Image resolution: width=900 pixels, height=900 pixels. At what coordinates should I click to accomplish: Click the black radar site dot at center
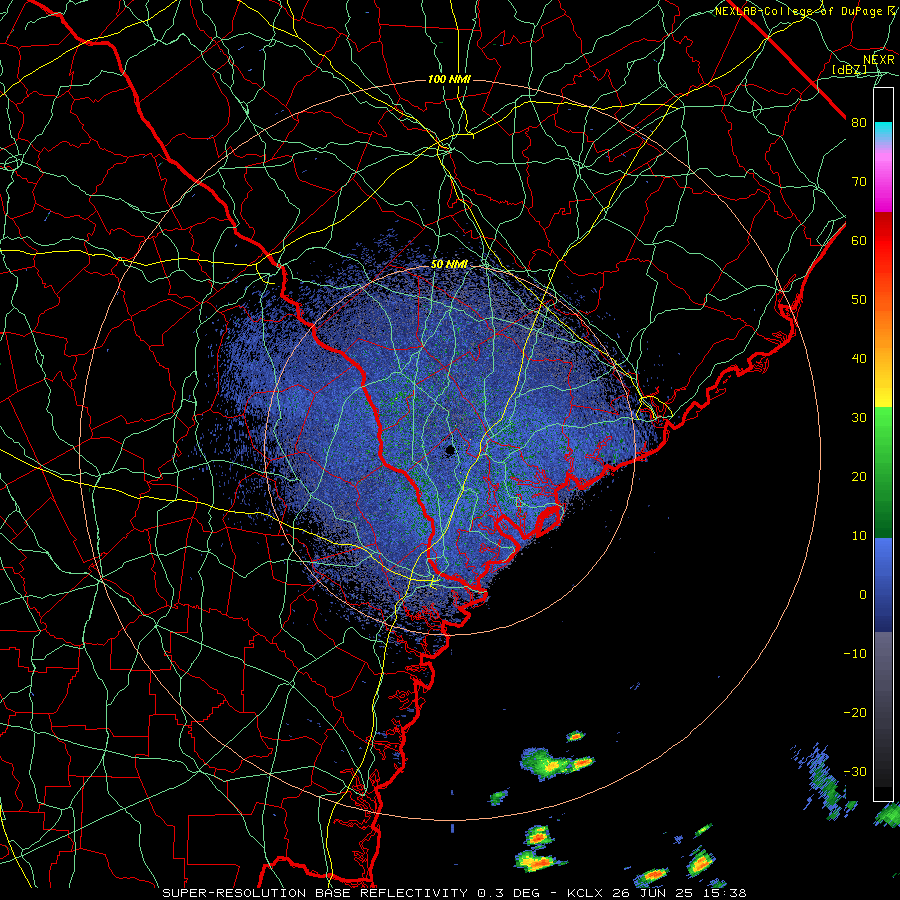coord(450,450)
